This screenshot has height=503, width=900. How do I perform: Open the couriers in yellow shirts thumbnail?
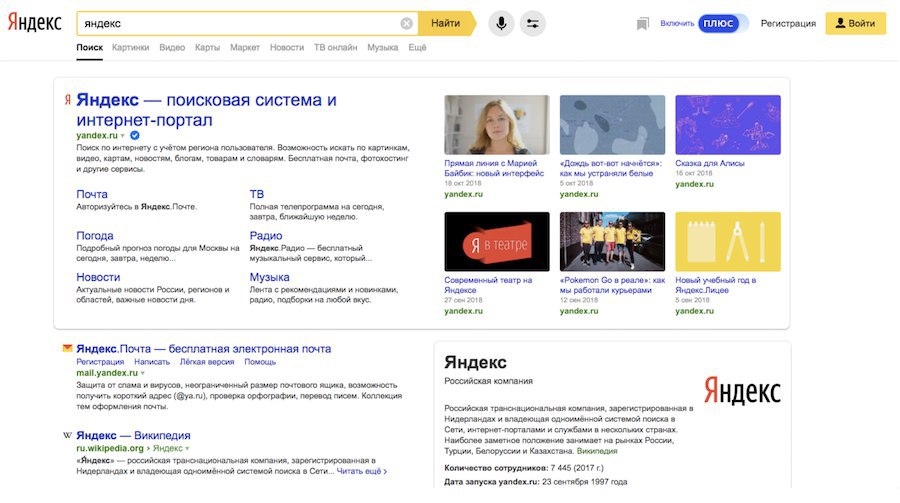coord(612,242)
